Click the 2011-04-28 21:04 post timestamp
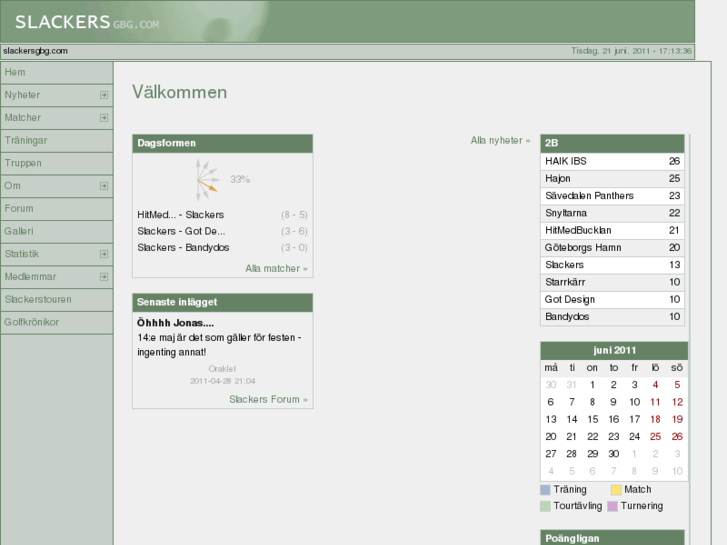Screen dimensions: 727x545 223,381
